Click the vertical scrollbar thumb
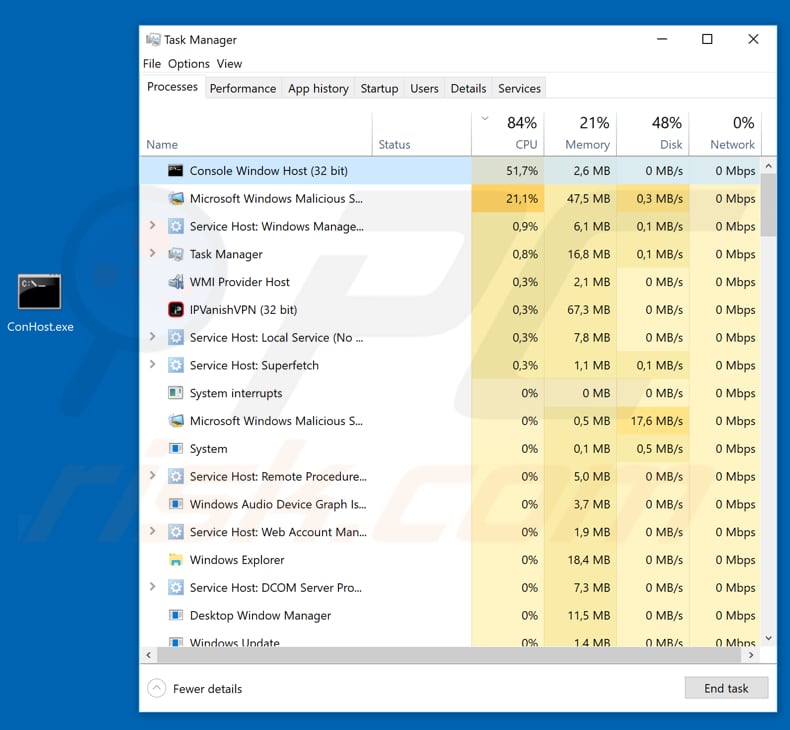Screen dimensions: 790x730 pyautogui.click(x=768, y=205)
